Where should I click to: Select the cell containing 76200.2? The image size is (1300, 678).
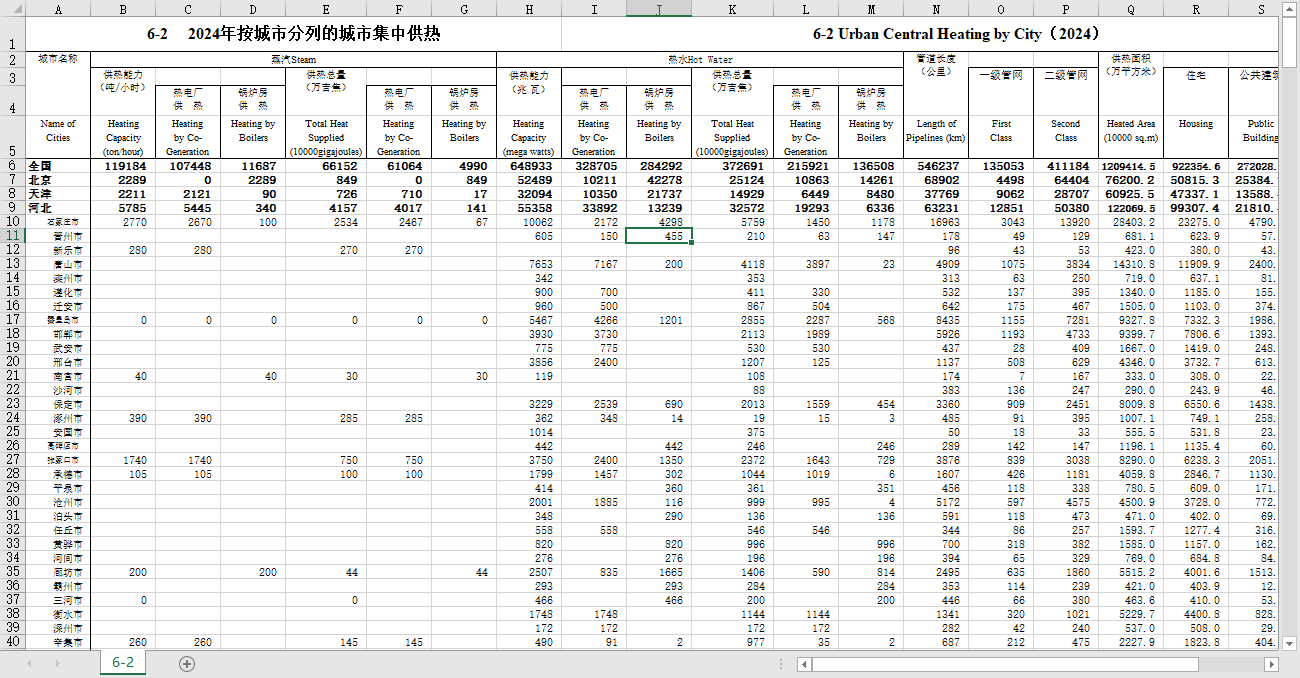pos(1131,180)
